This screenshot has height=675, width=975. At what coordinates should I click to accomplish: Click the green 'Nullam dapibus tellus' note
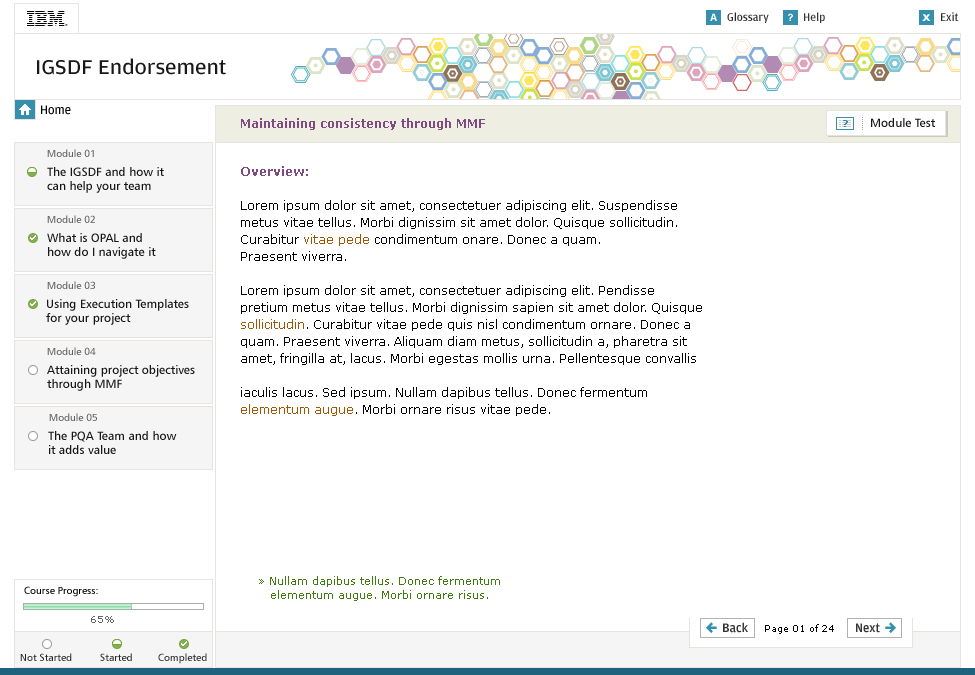tap(379, 588)
